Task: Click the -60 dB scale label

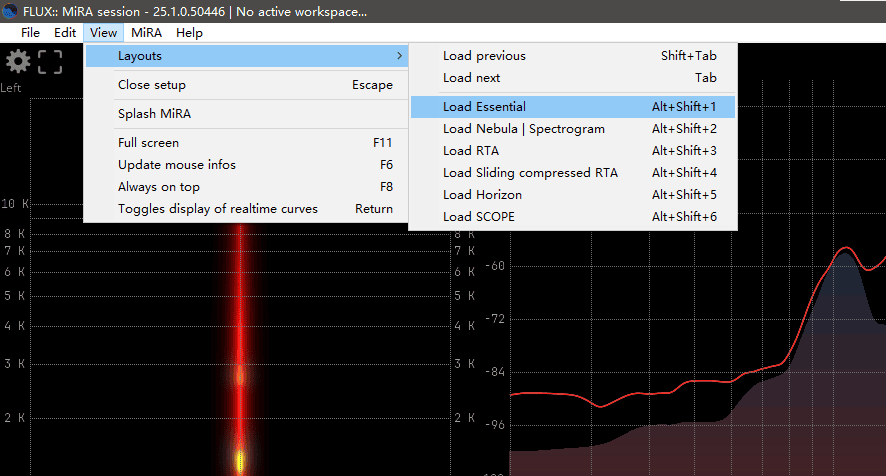Action: [495, 266]
